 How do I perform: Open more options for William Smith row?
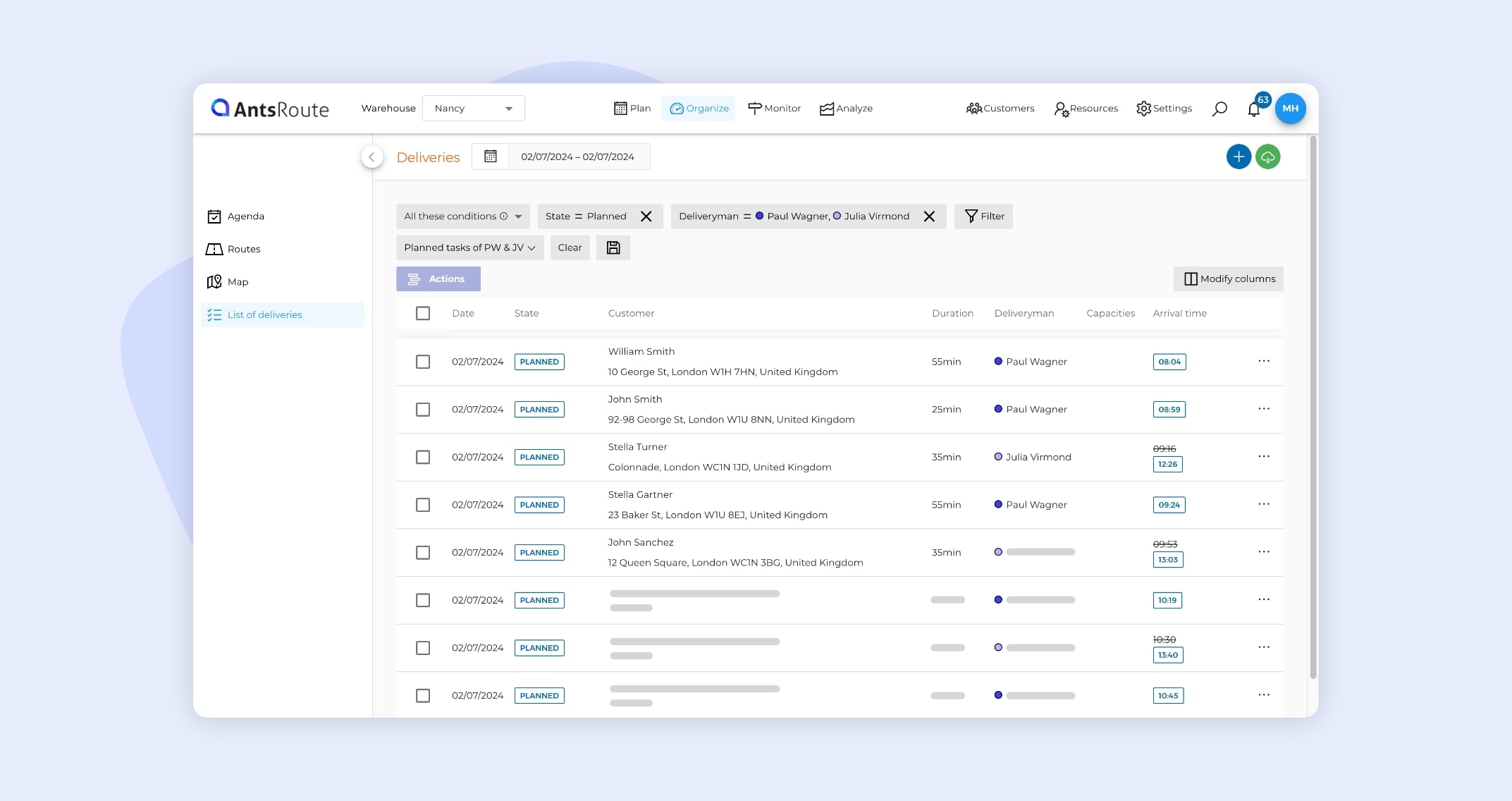1263,361
